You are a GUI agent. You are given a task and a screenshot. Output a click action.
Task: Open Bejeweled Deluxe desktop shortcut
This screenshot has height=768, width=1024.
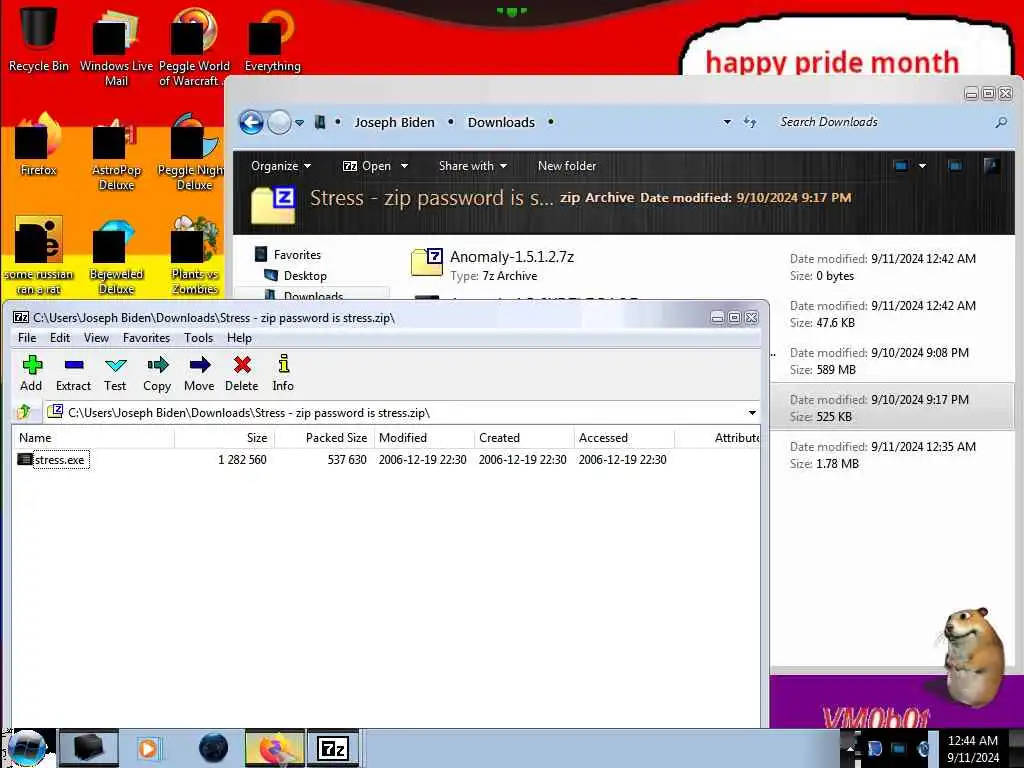pyautogui.click(x=116, y=257)
